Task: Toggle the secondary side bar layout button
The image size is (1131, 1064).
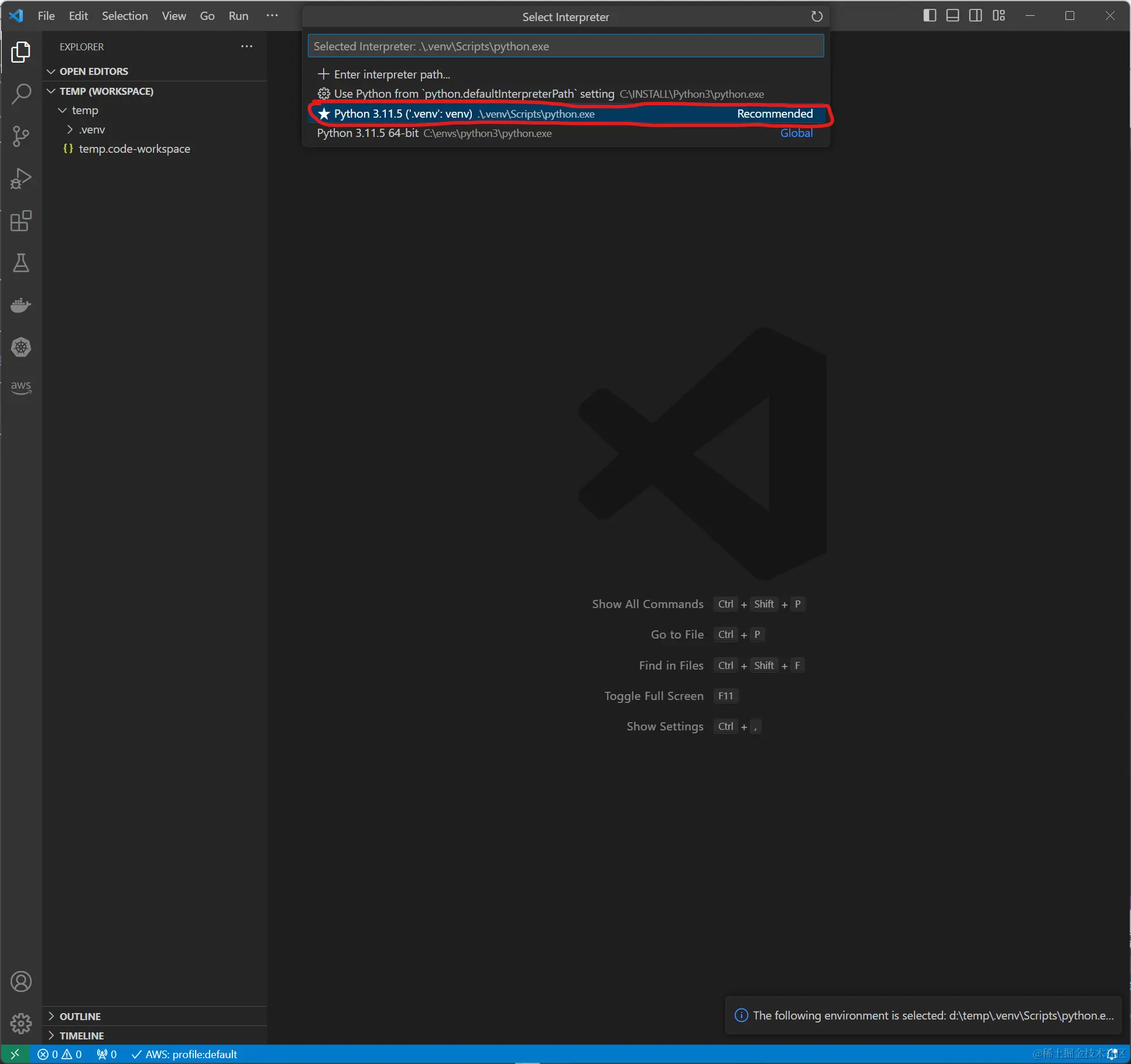Action: (975, 16)
